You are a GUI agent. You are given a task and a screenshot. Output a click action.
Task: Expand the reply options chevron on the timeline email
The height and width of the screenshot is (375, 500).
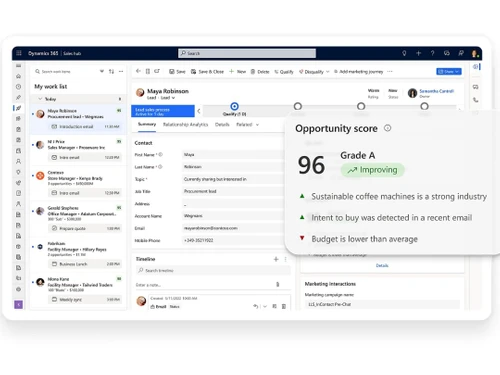tap(265, 306)
